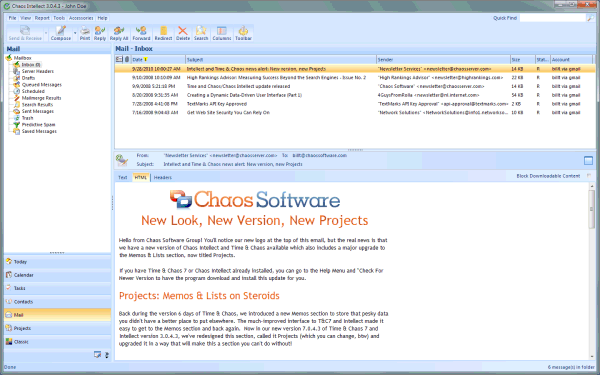Click the Quick Find search icon
The width and height of the screenshot is (600, 375).
[590, 18]
